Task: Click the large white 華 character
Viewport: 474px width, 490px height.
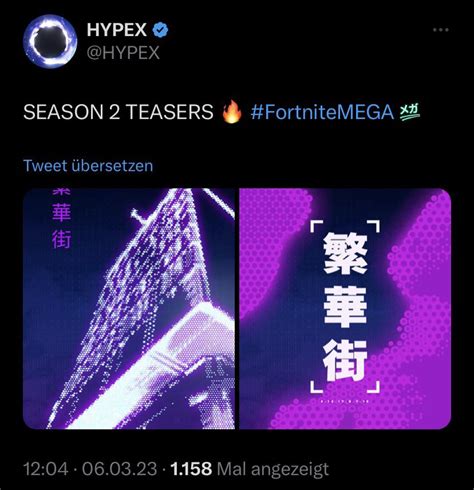Action: pos(345,307)
